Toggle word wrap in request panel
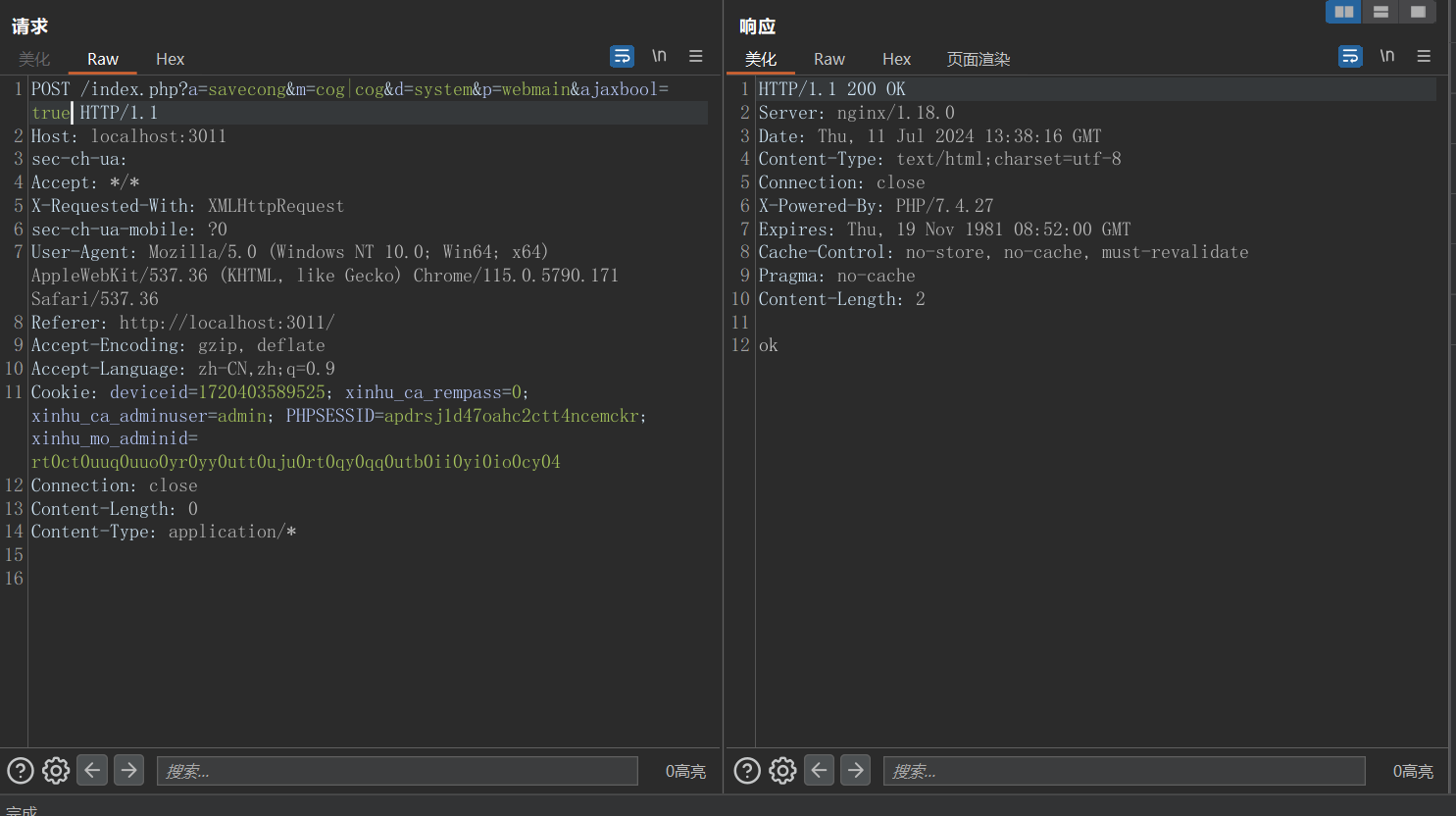This screenshot has height=816, width=1456. point(622,57)
